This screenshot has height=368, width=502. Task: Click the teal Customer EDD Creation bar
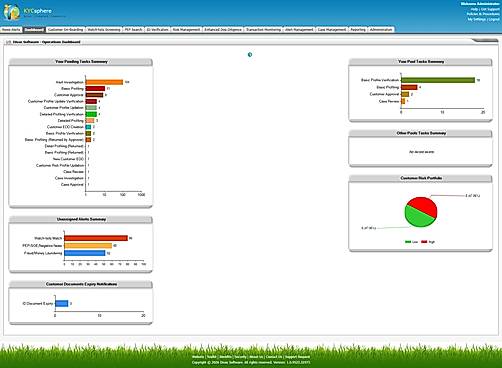[88, 127]
